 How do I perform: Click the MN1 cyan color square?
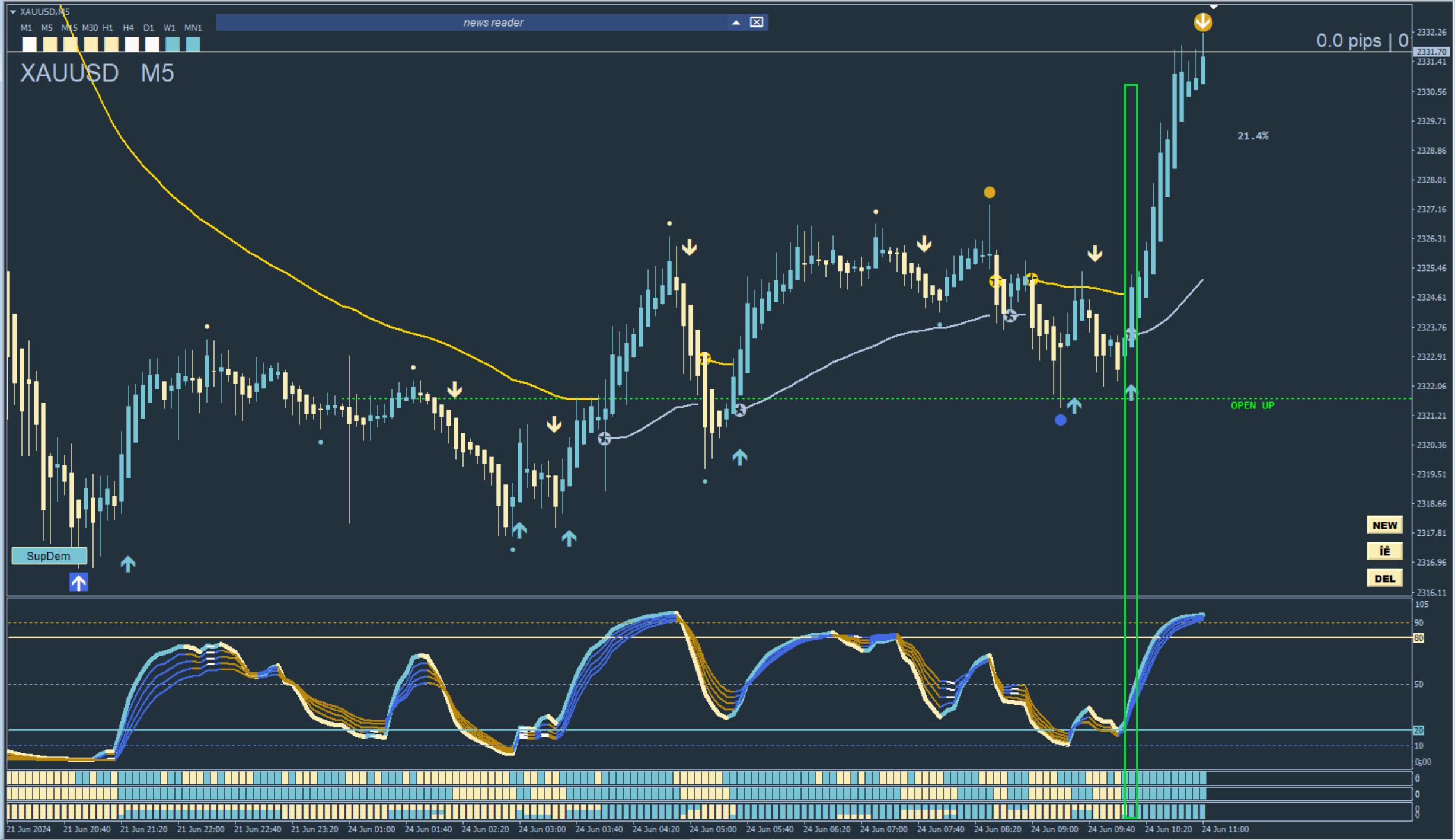click(193, 44)
